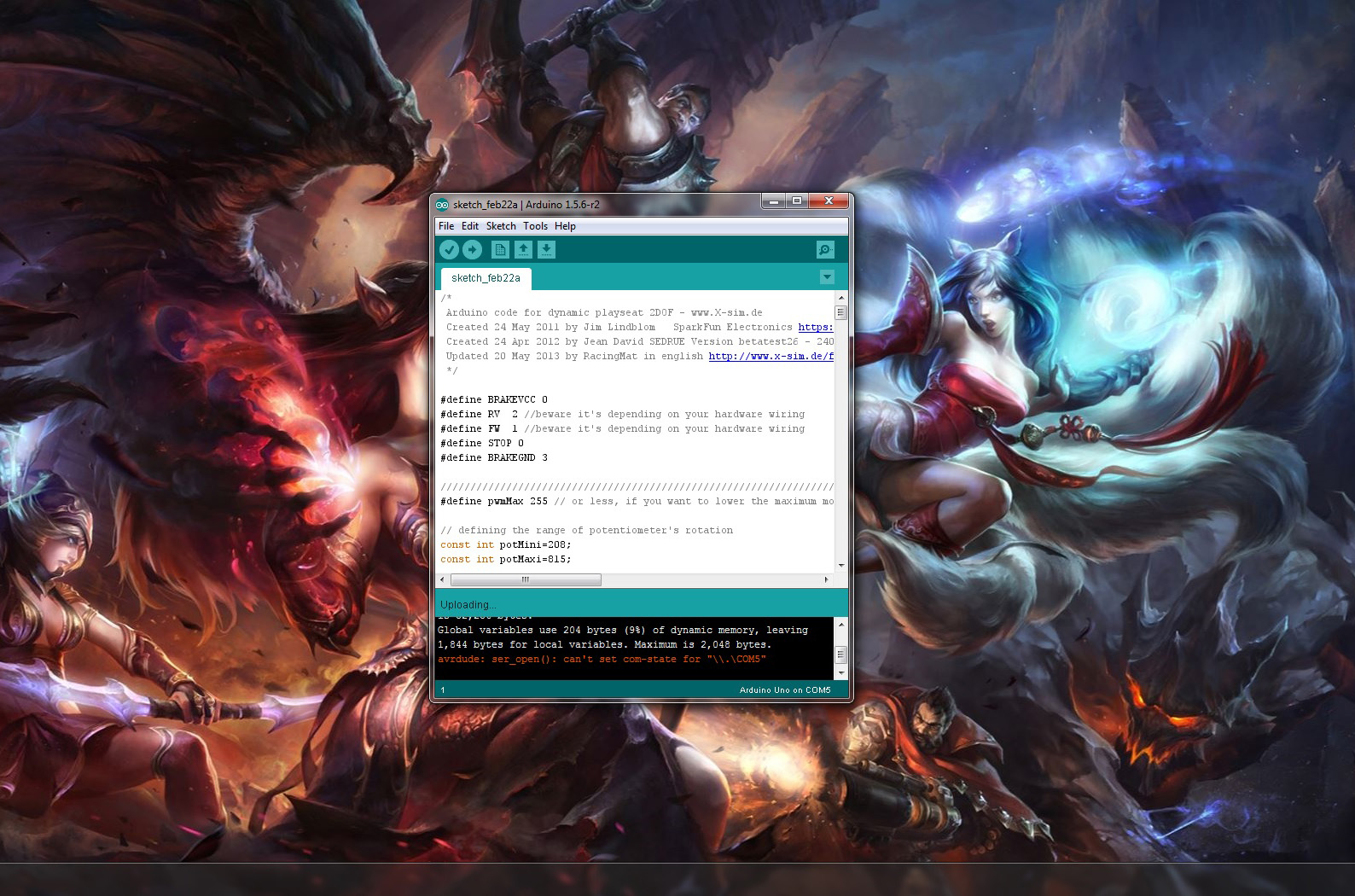Click 'Global variables use 204 bytes' line
The width and height of the screenshot is (1355, 896).
[622, 630]
